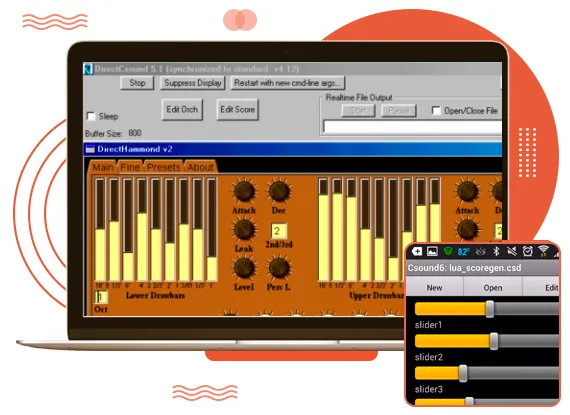Click the Perc L knob
The image size is (570, 415).
click(x=279, y=268)
